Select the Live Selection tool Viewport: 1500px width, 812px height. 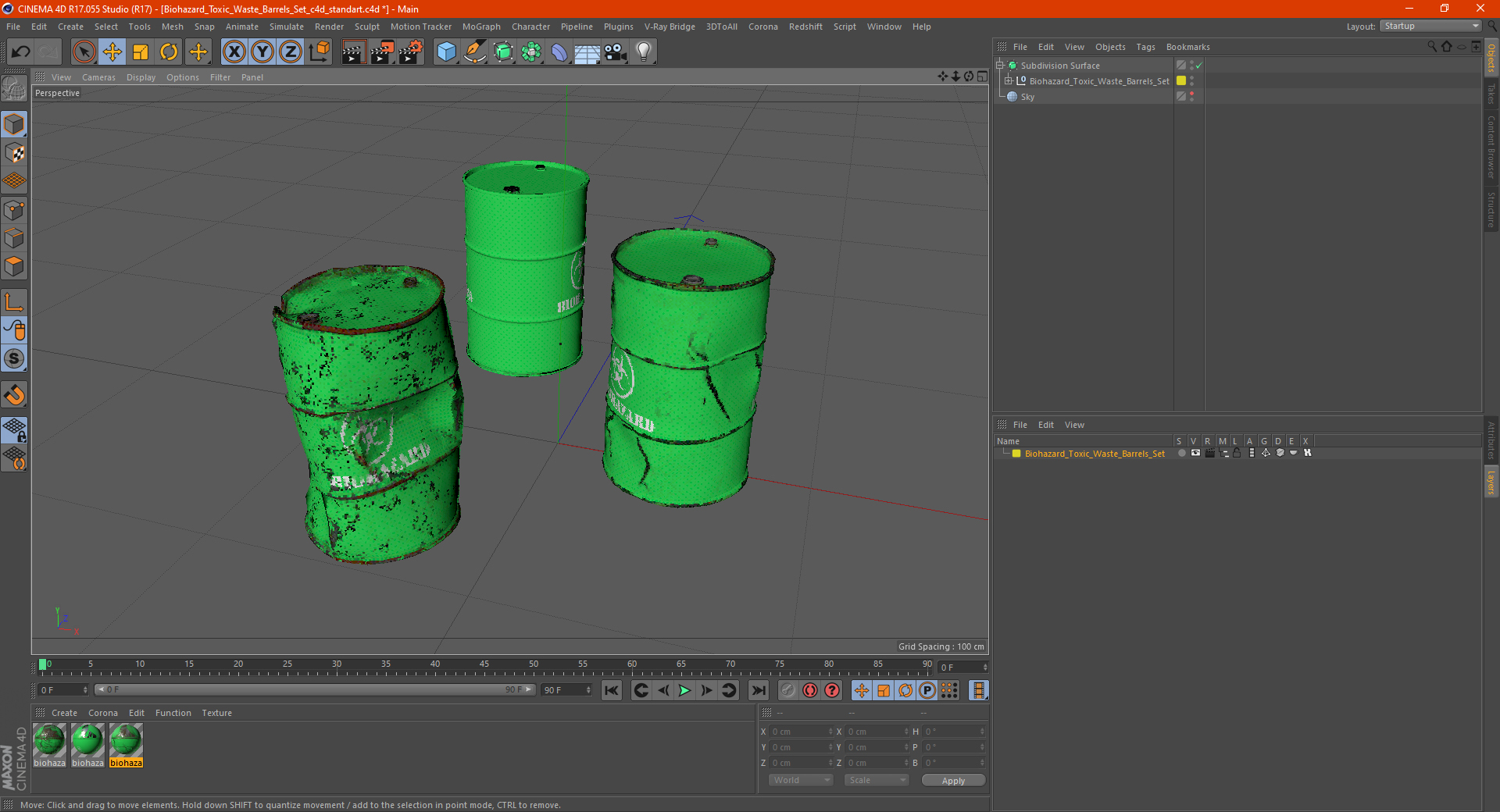click(84, 52)
